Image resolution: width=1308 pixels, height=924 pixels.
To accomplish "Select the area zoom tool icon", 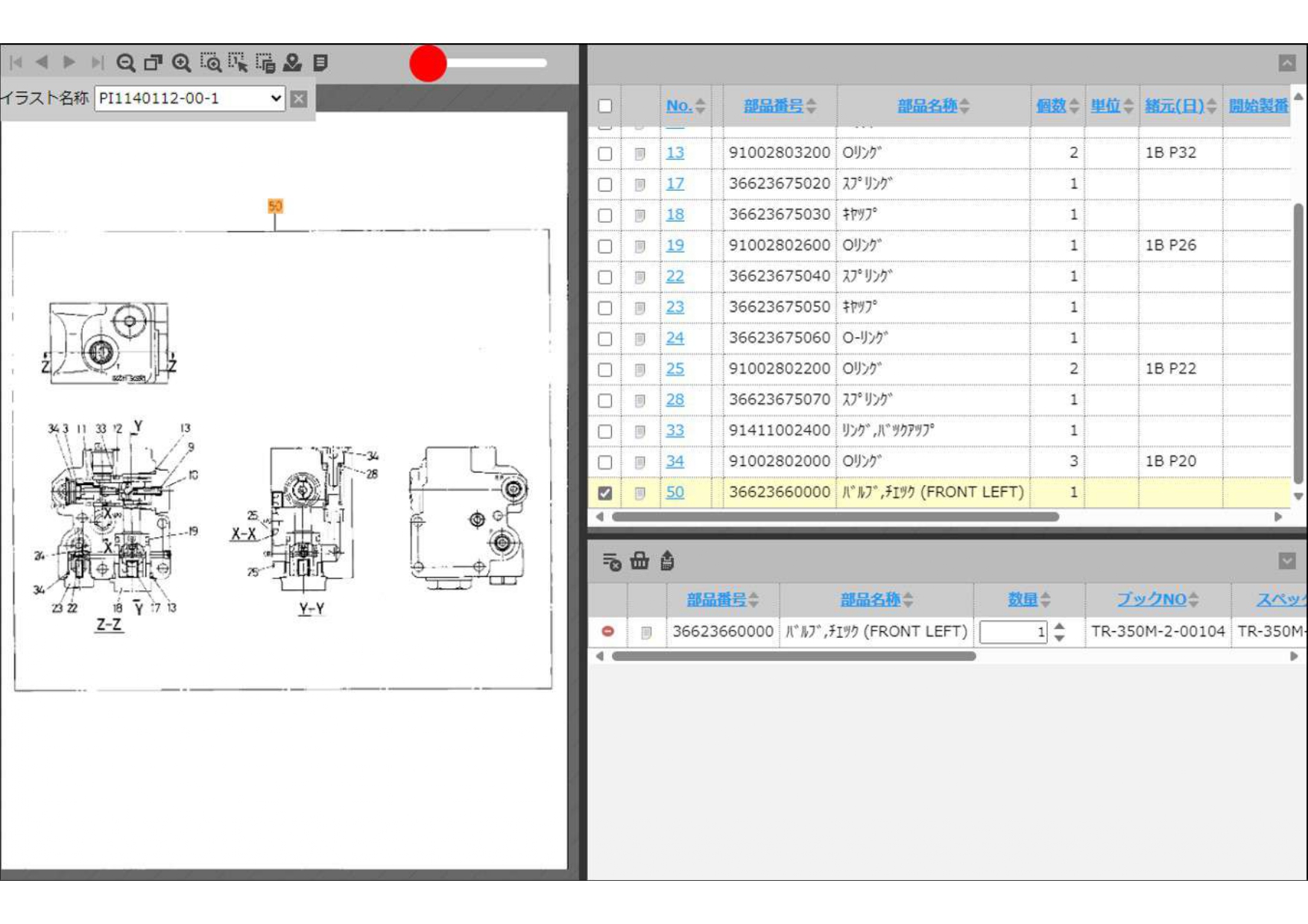I will click(210, 63).
